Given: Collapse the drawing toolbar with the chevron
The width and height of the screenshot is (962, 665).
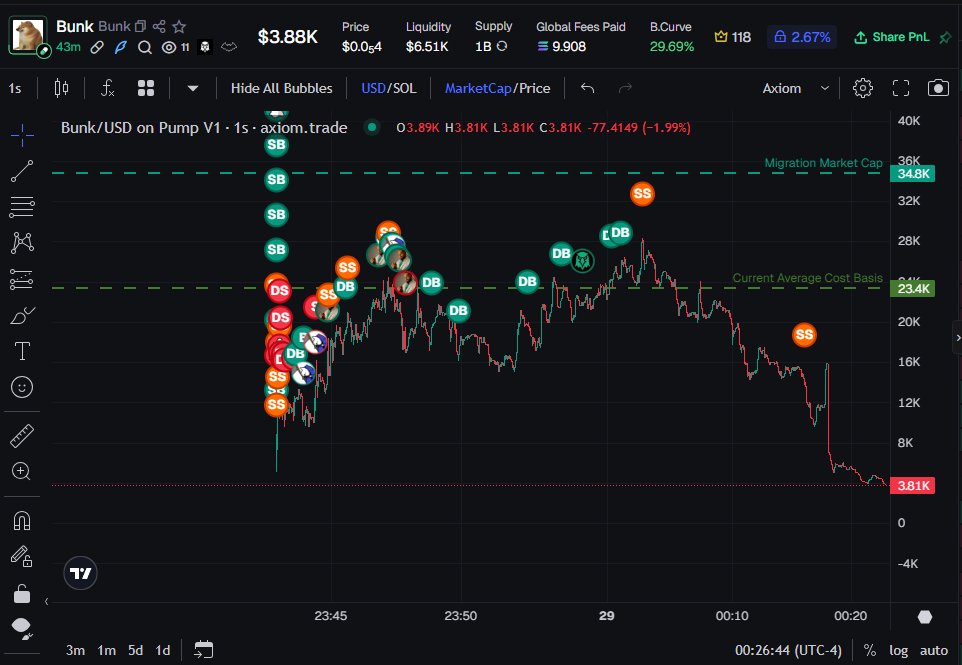Looking at the screenshot, I should [x=47, y=601].
